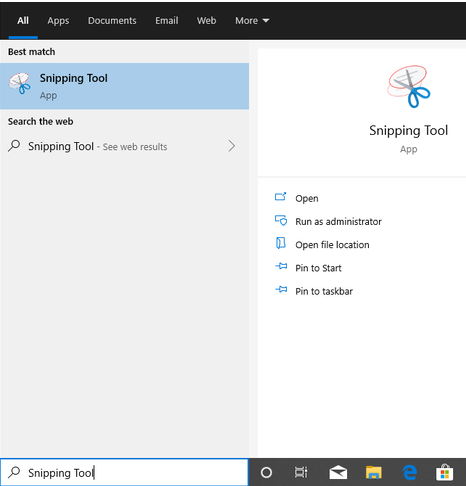Open Microsoft Store from the taskbar
Viewport: 466px width, 486px height.
click(445, 472)
